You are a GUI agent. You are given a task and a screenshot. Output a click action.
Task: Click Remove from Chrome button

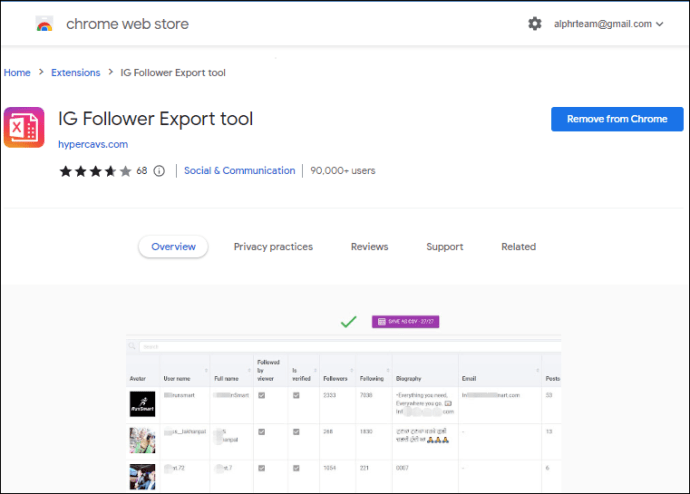click(616, 119)
